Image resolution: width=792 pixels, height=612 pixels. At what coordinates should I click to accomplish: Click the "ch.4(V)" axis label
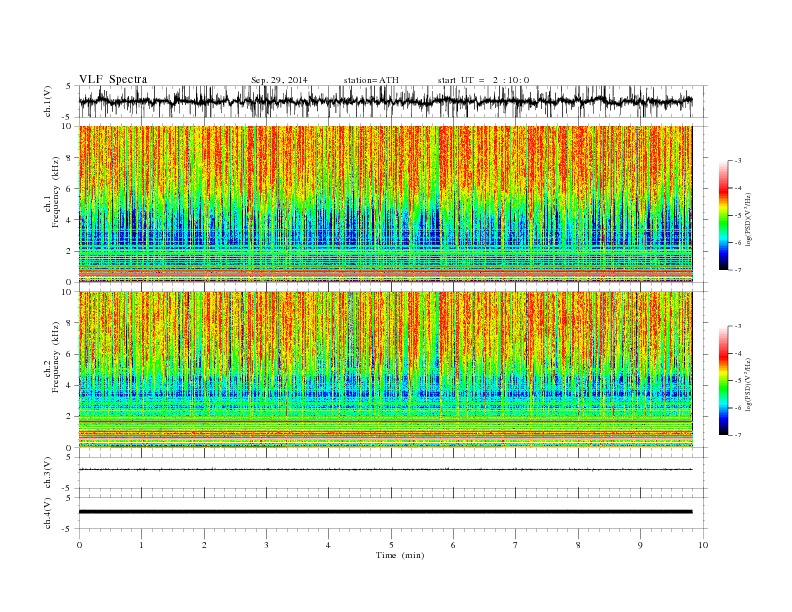click(48, 514)
